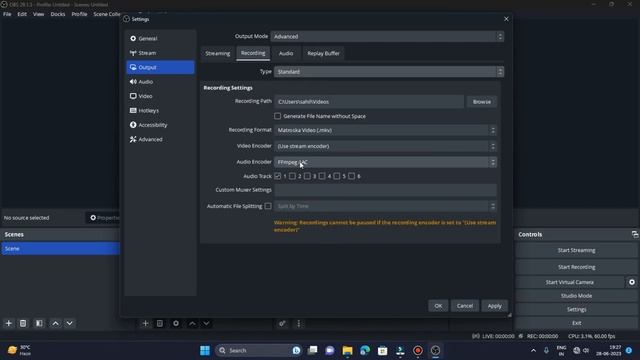640x360 pixels.
Task: Remove selected scene with trash icon
Action: click(x=23, y=323)
